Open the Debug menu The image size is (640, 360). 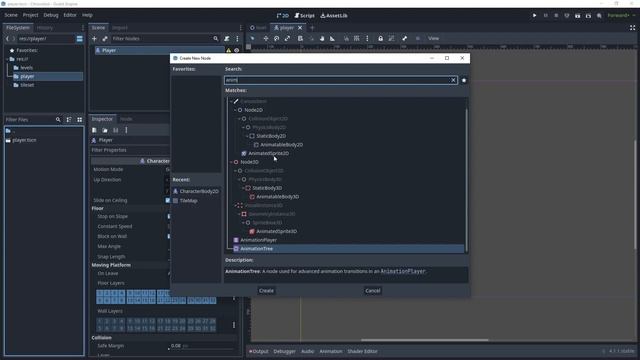tap(51, 15)
